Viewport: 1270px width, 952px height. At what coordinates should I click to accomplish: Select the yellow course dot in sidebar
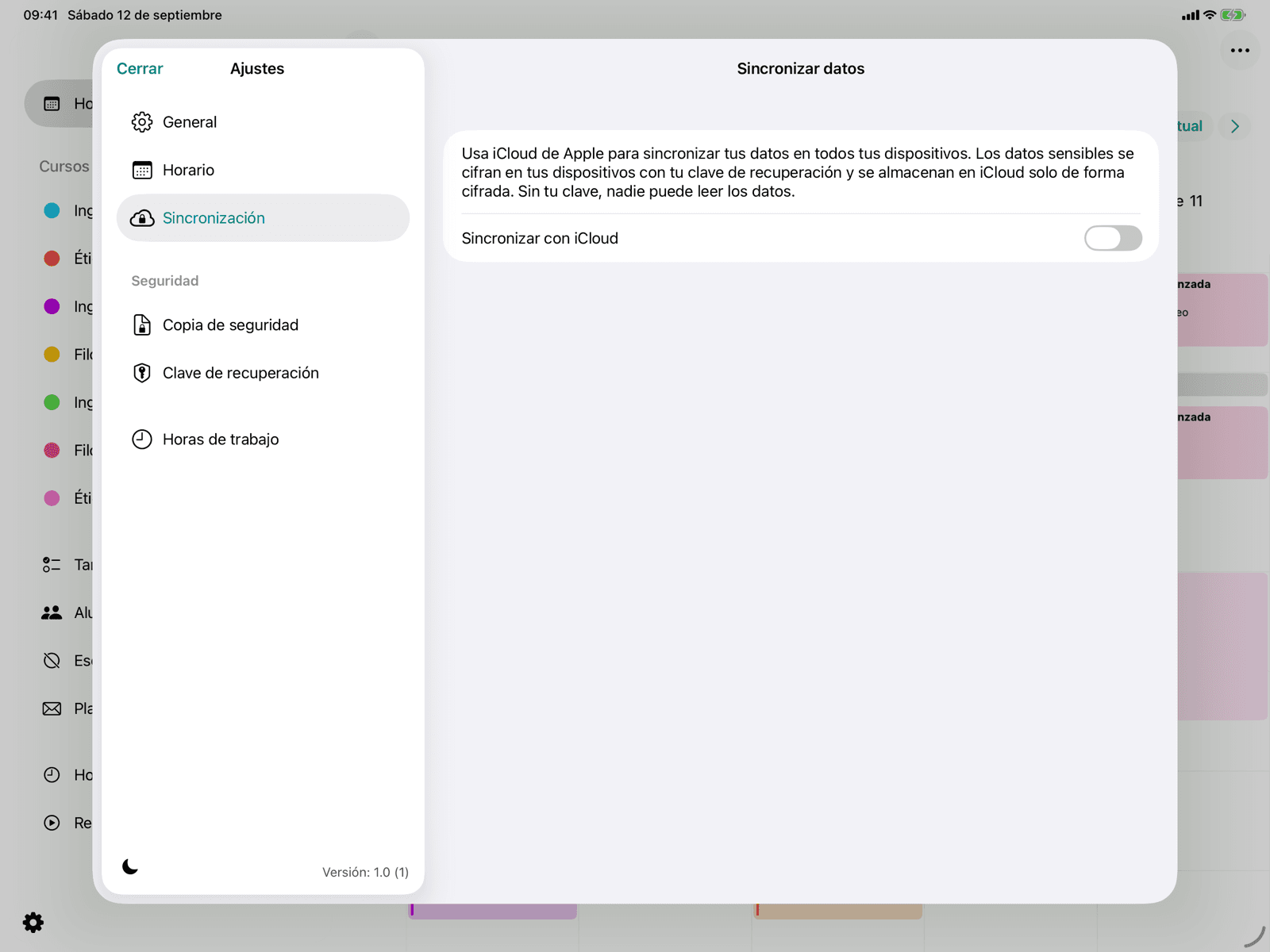pos(52,355)
